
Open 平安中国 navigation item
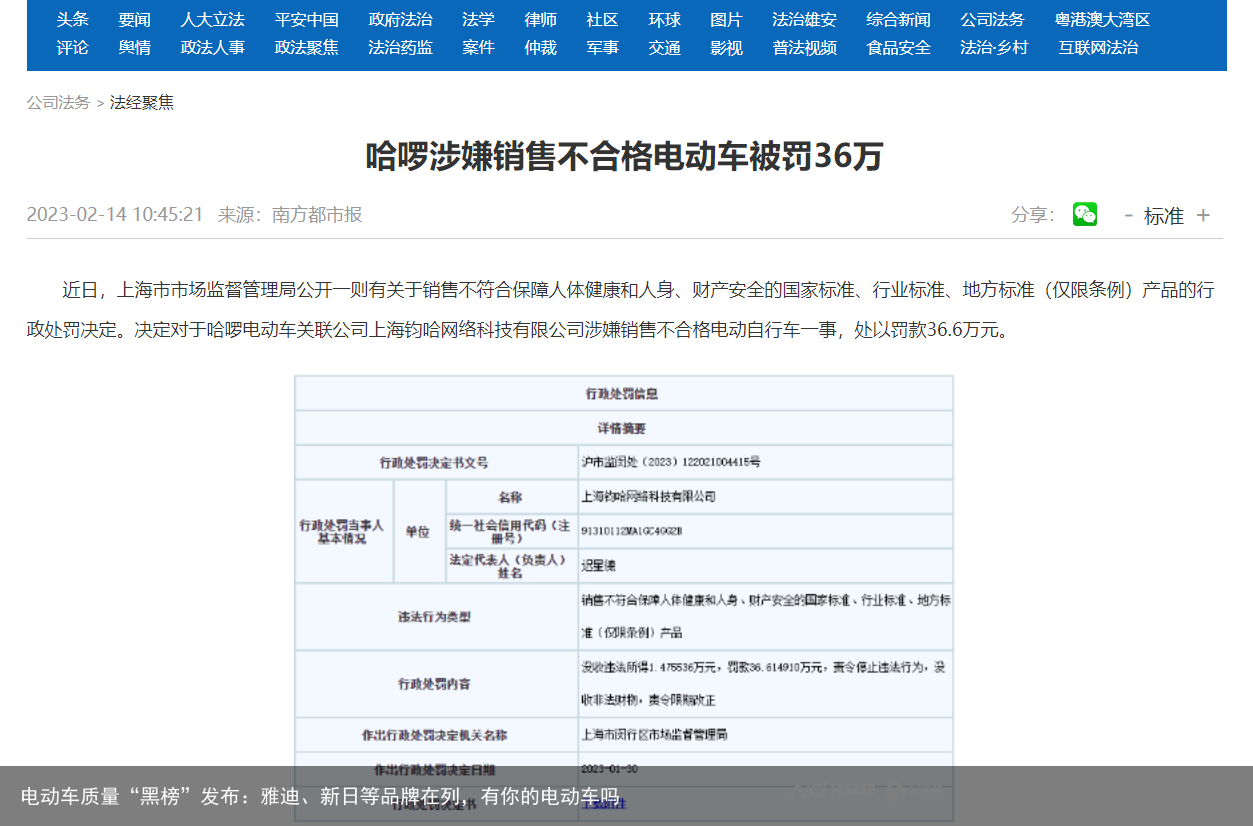pos(306,19)
